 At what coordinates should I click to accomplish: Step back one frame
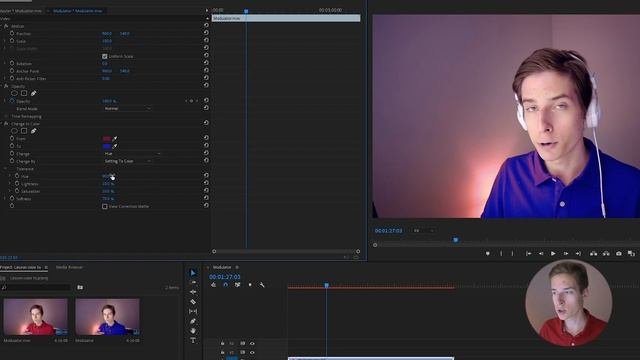click(x=541, y=253)
